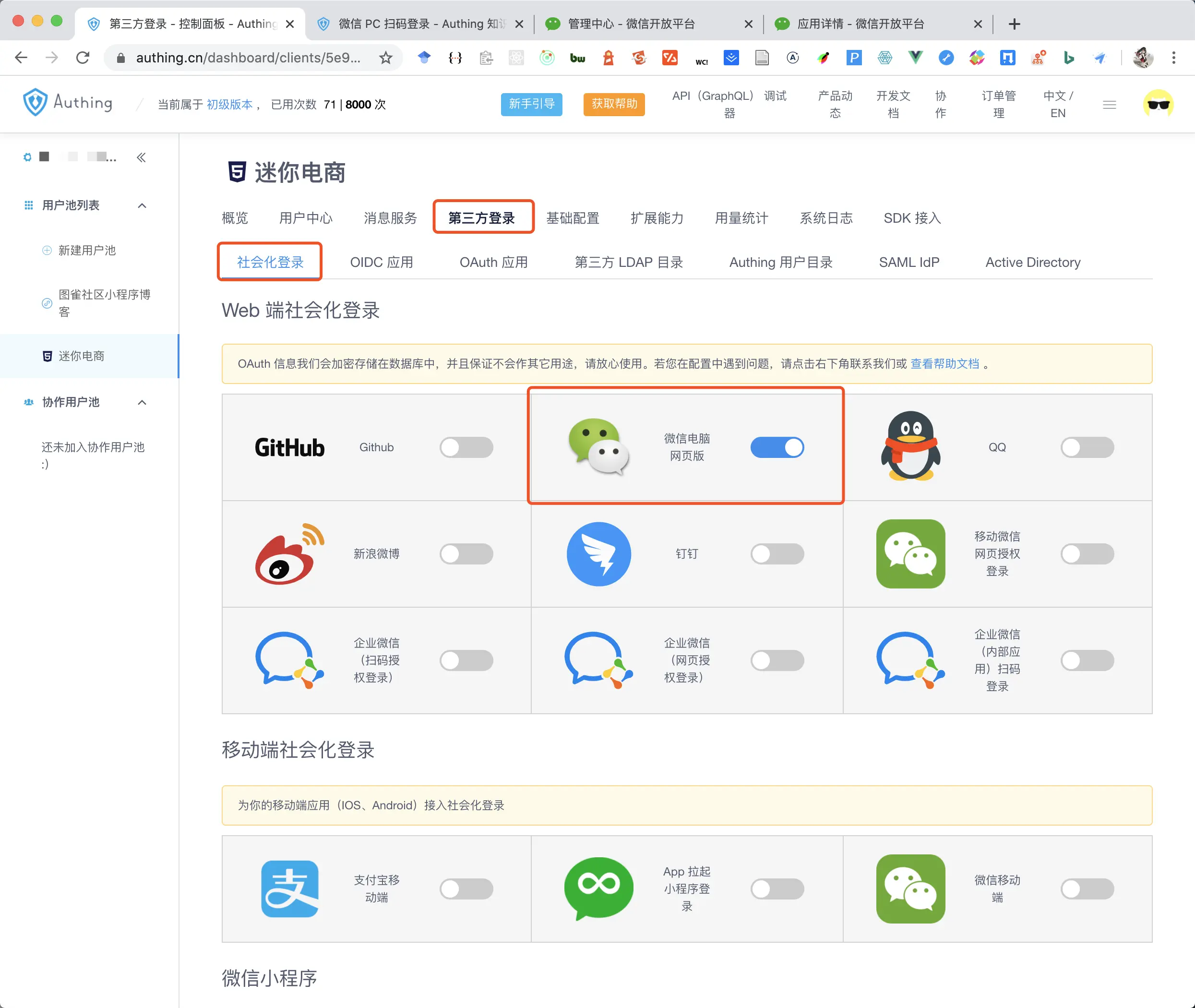The image size is (1195, 1008).
Task: Open Chrome three-dot menu
Action: coord(1174,58)
